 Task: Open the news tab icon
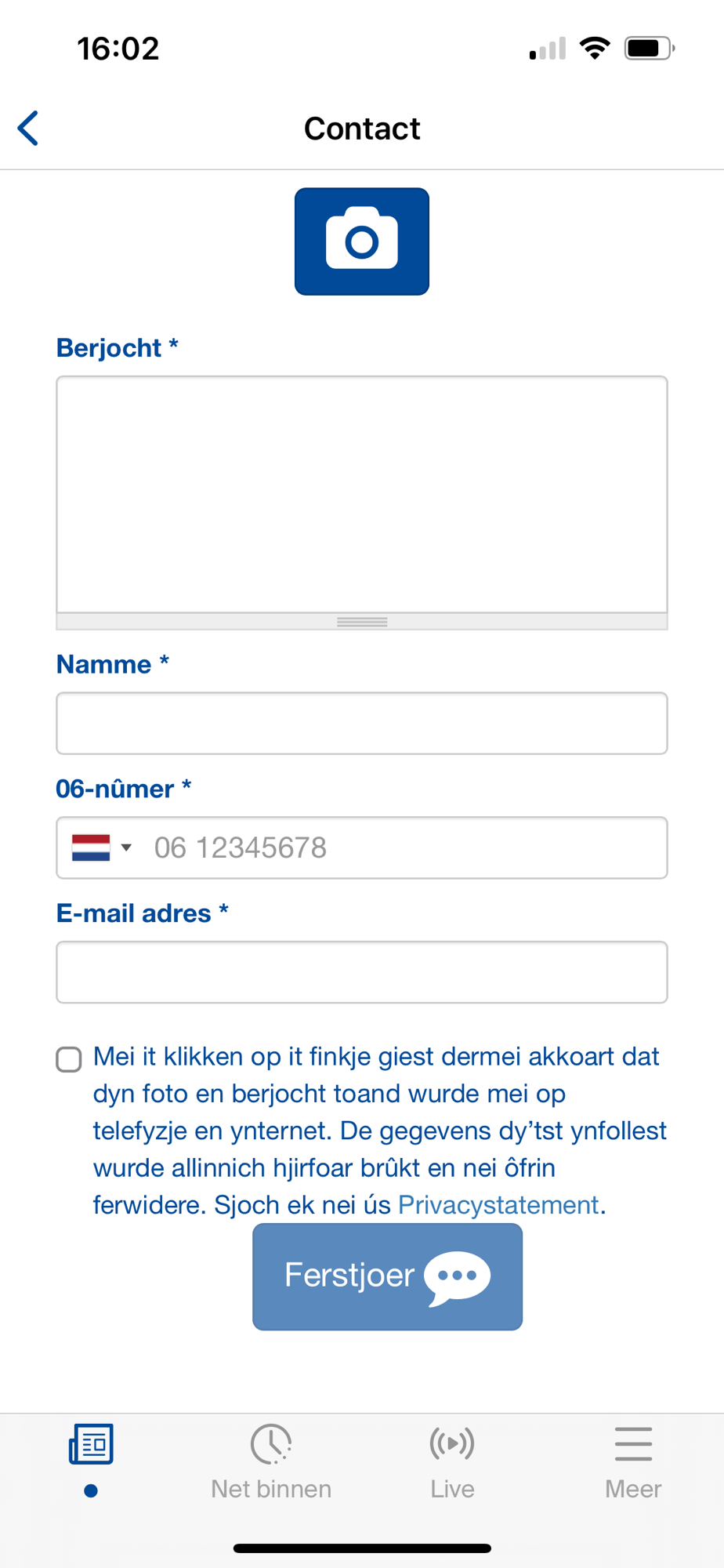(91, 1444)
